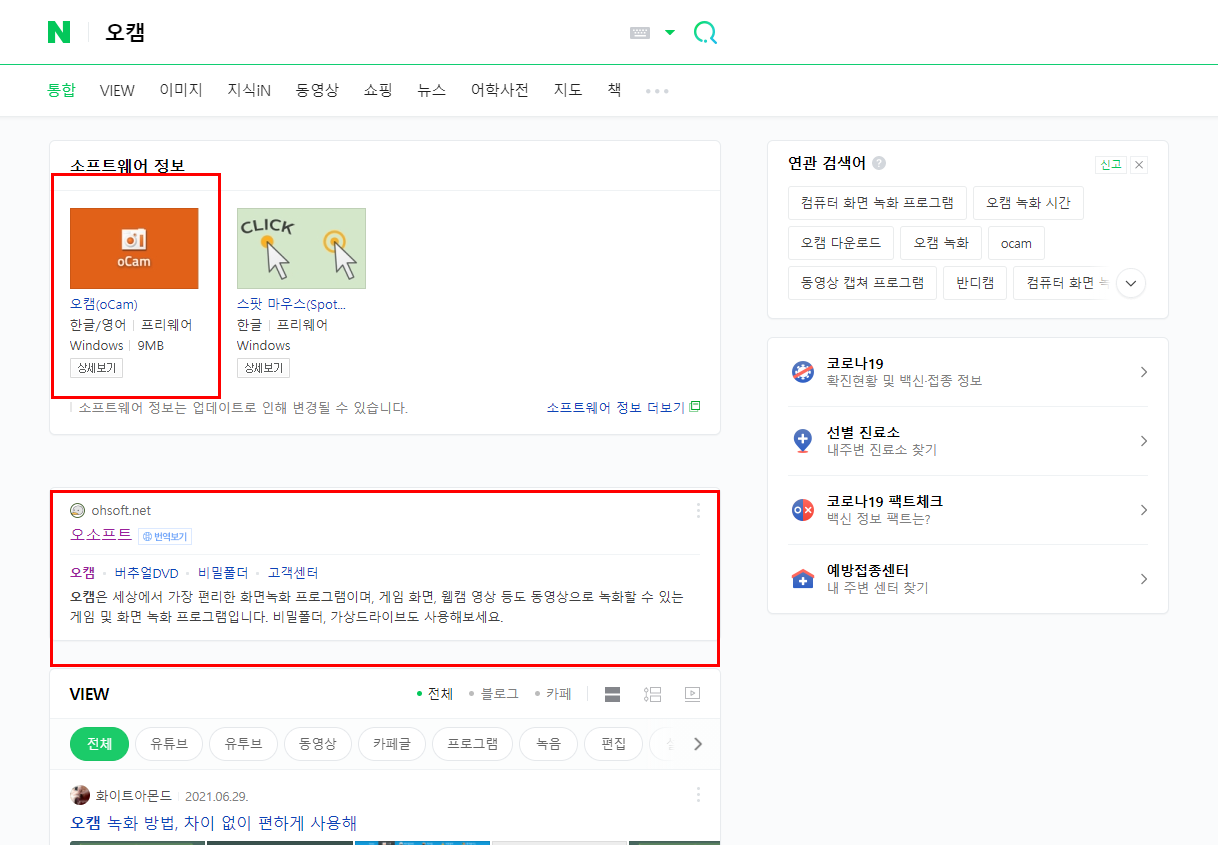1218x845 pixels.
Task: Click the 화이트아몬드 author avatar
Action: [80, 795]
